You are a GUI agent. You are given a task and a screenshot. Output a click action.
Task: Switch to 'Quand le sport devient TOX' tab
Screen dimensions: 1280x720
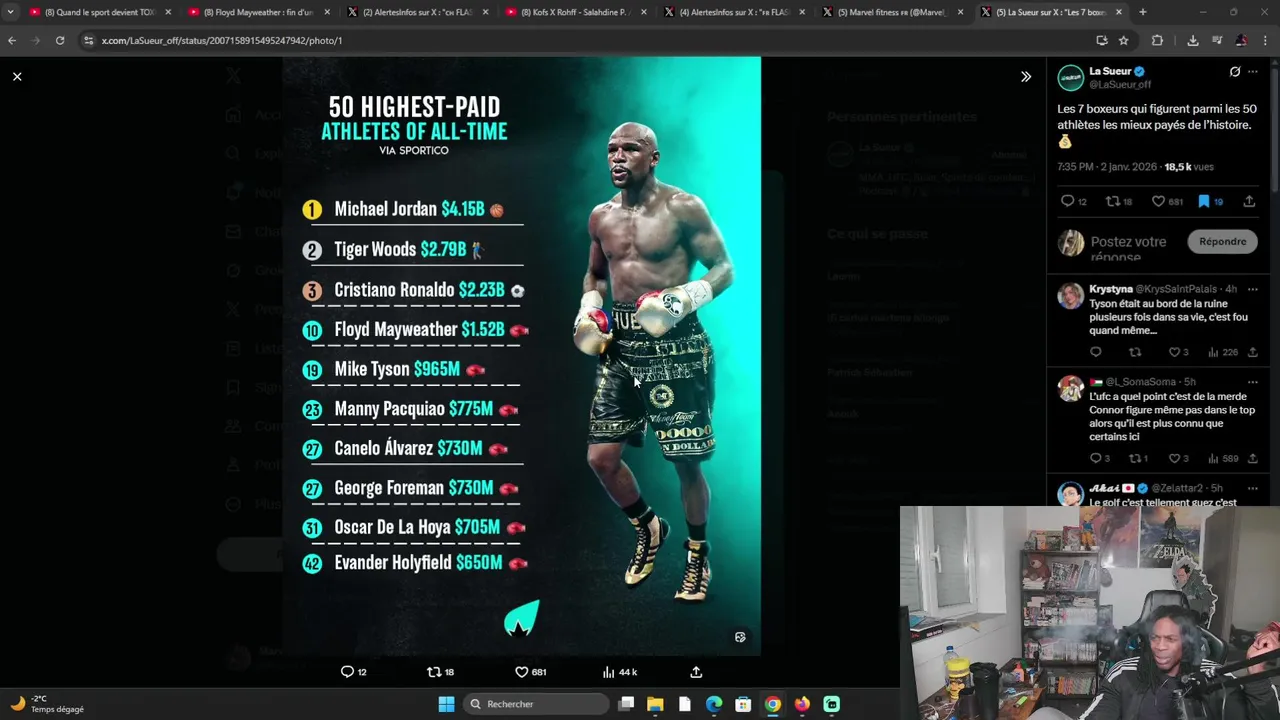click(x=99, y=12)
